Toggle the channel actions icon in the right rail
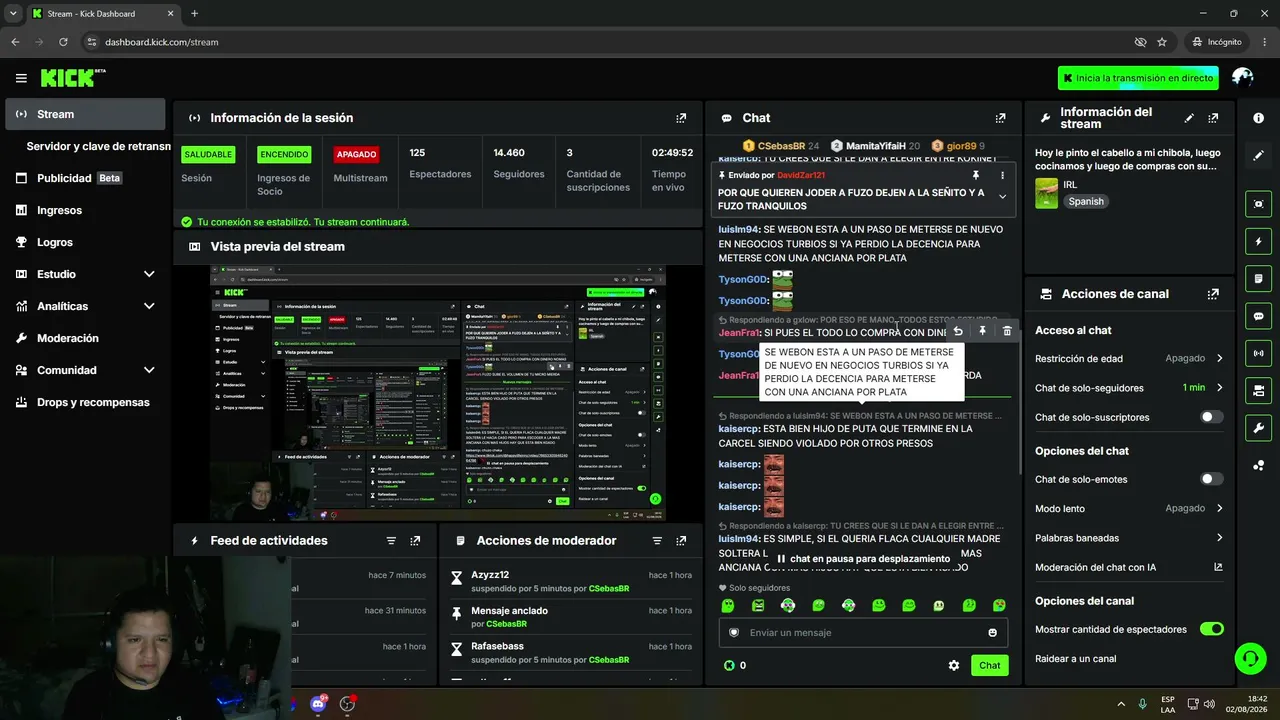Viewport: 1280px width, 720px height. coord(1259,390)
